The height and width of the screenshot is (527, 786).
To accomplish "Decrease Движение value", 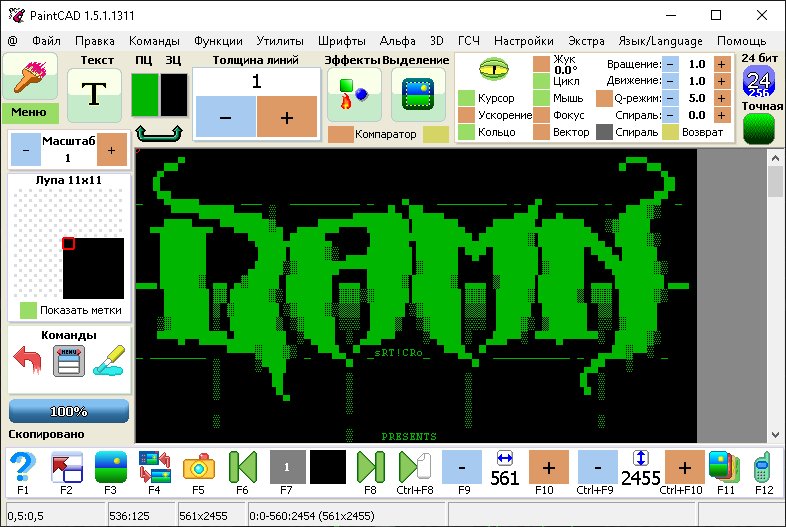I will coord(670,81).
